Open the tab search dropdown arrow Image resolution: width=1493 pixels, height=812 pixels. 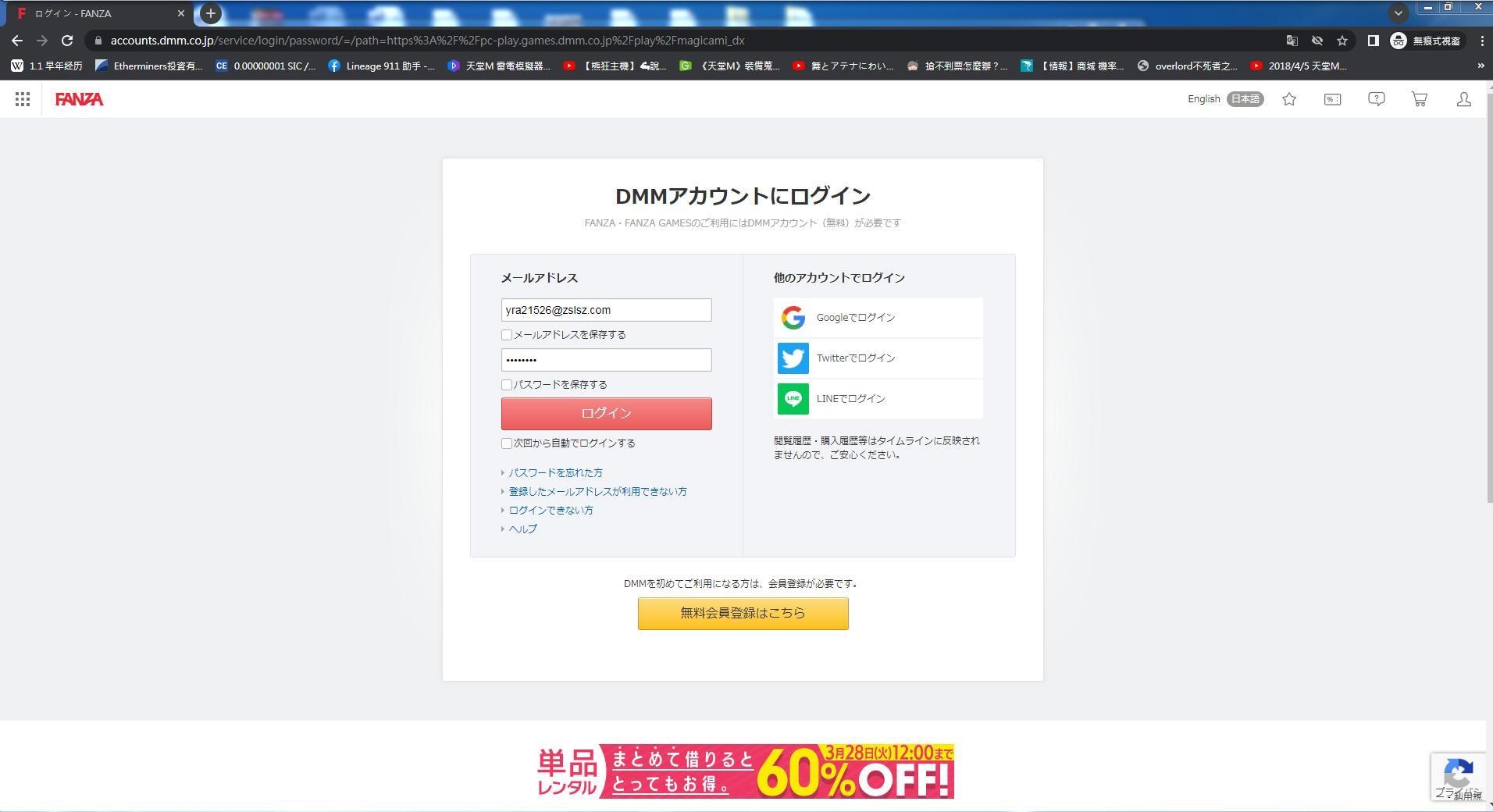tap(1398, 12)
